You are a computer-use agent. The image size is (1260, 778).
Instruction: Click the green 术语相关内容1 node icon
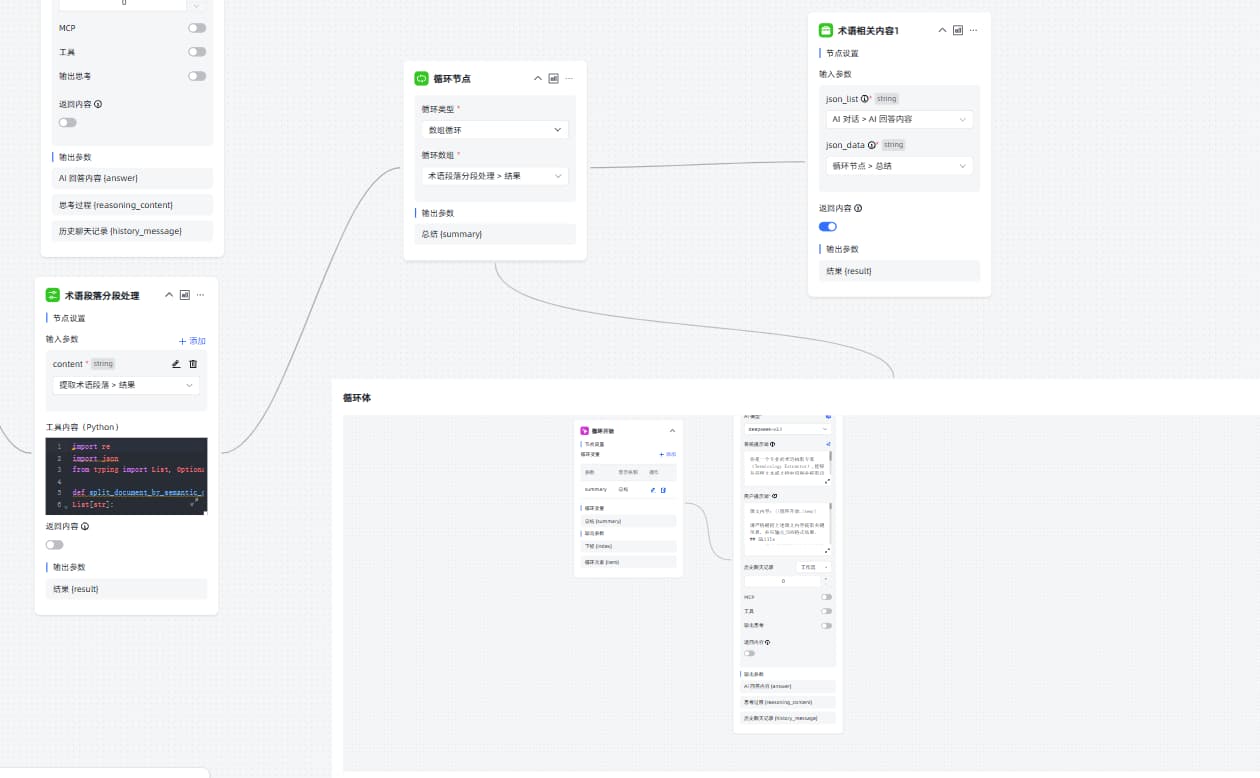tap(825, 30)
